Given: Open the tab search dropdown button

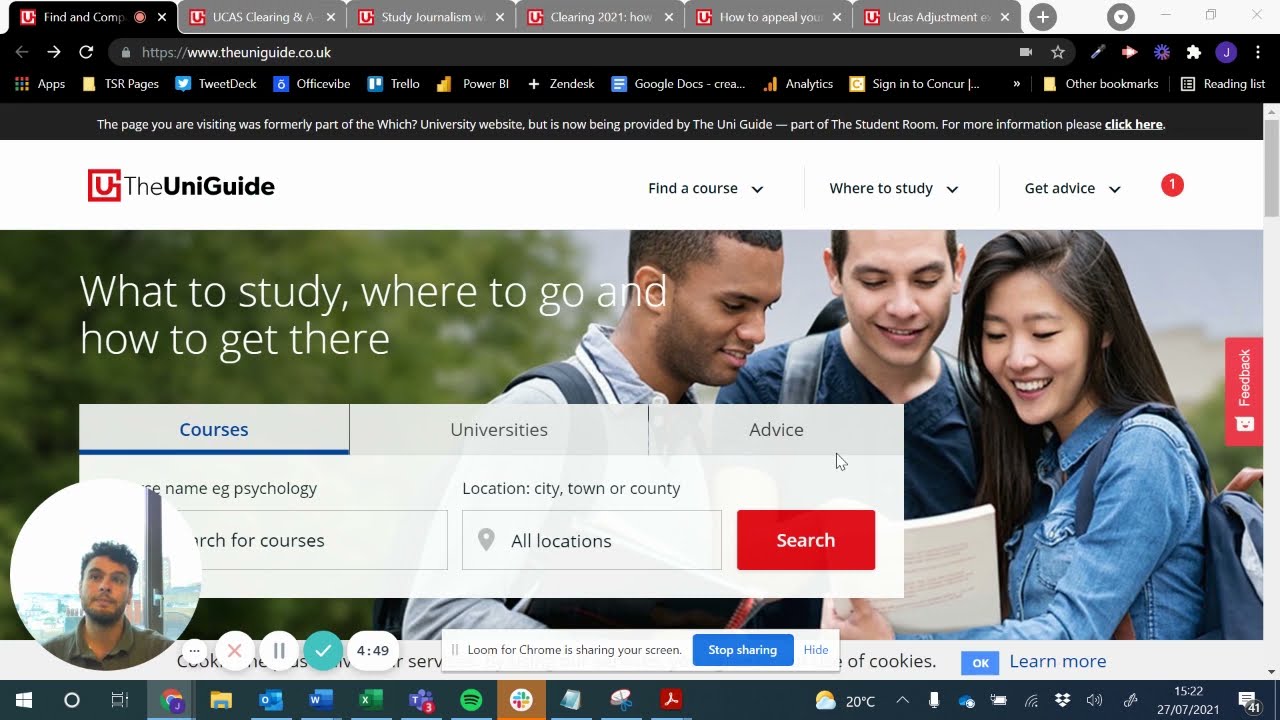Looking at the screenshot, I should [1121, 17].
